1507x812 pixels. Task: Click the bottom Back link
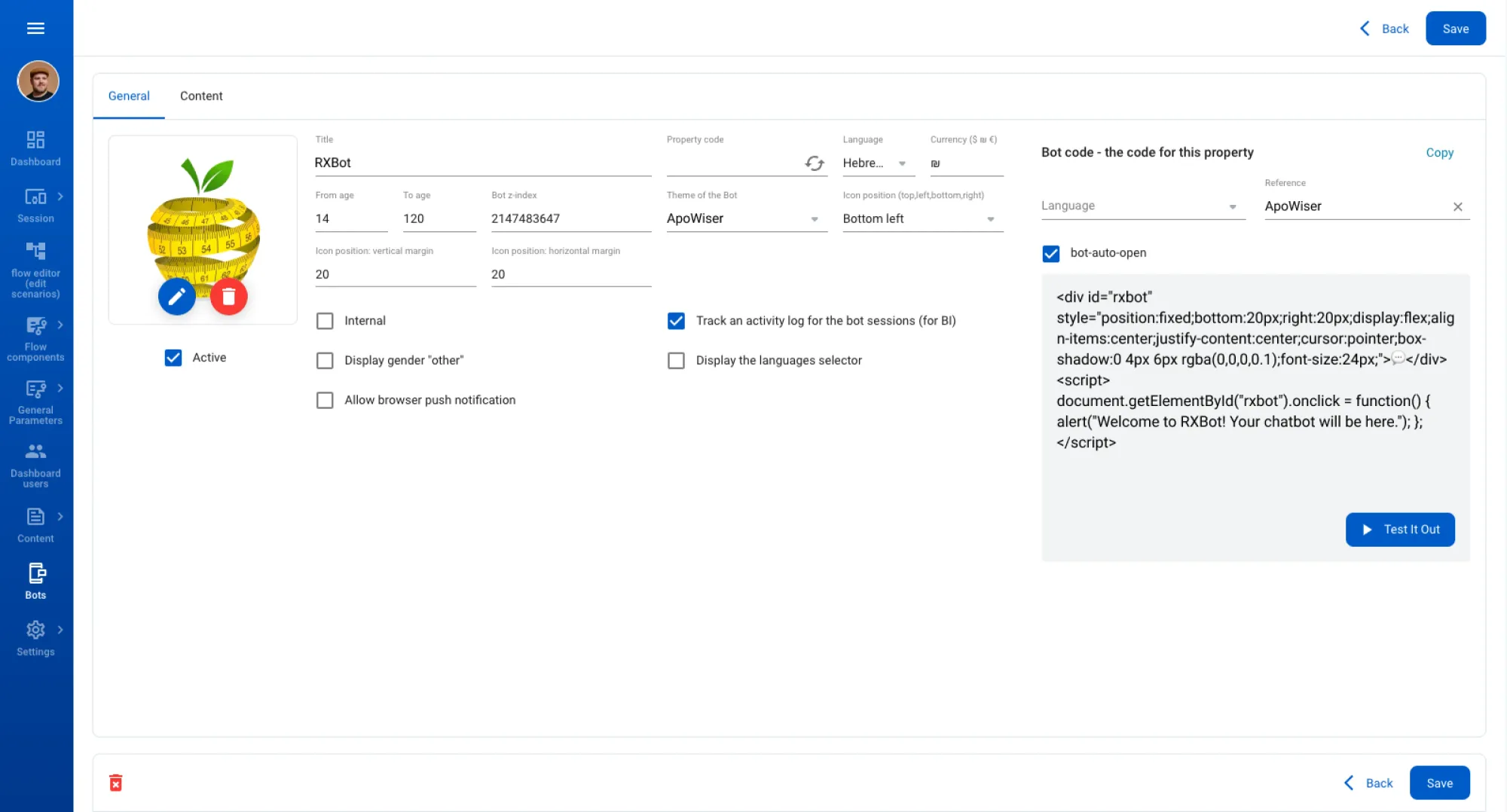point(1368,783)
